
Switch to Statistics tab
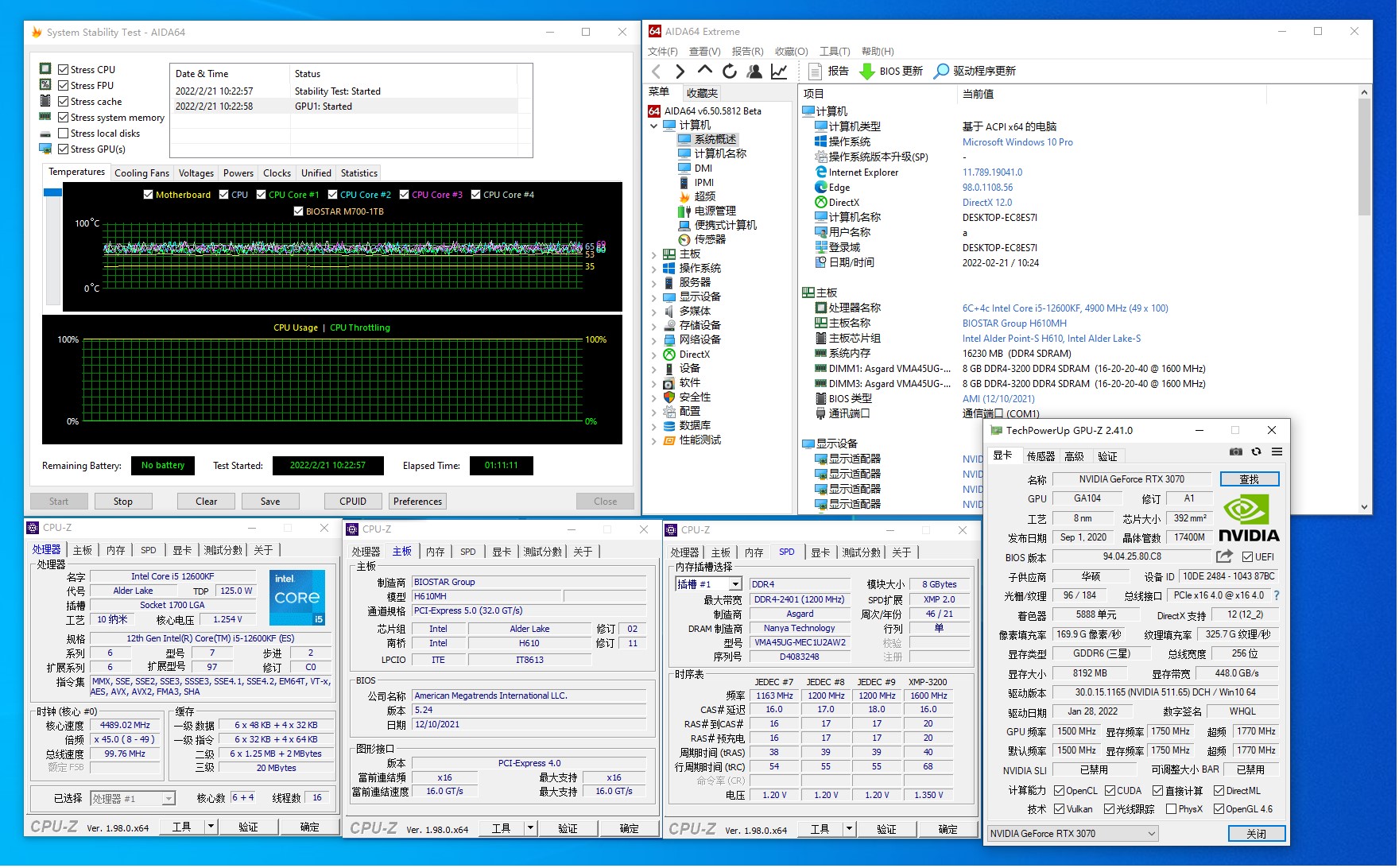(x=359, y=172)
